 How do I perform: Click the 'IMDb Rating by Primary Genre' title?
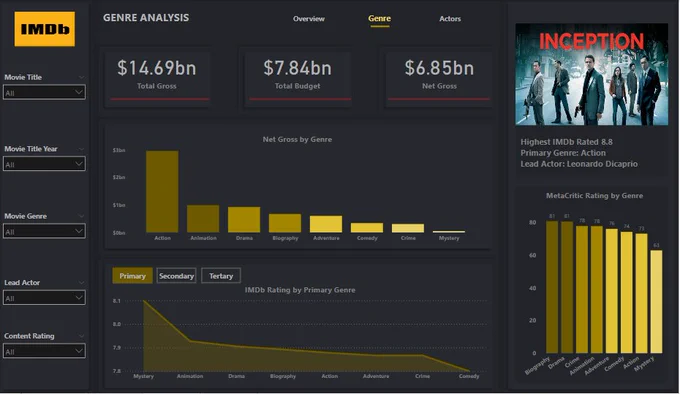click(300, 290)
